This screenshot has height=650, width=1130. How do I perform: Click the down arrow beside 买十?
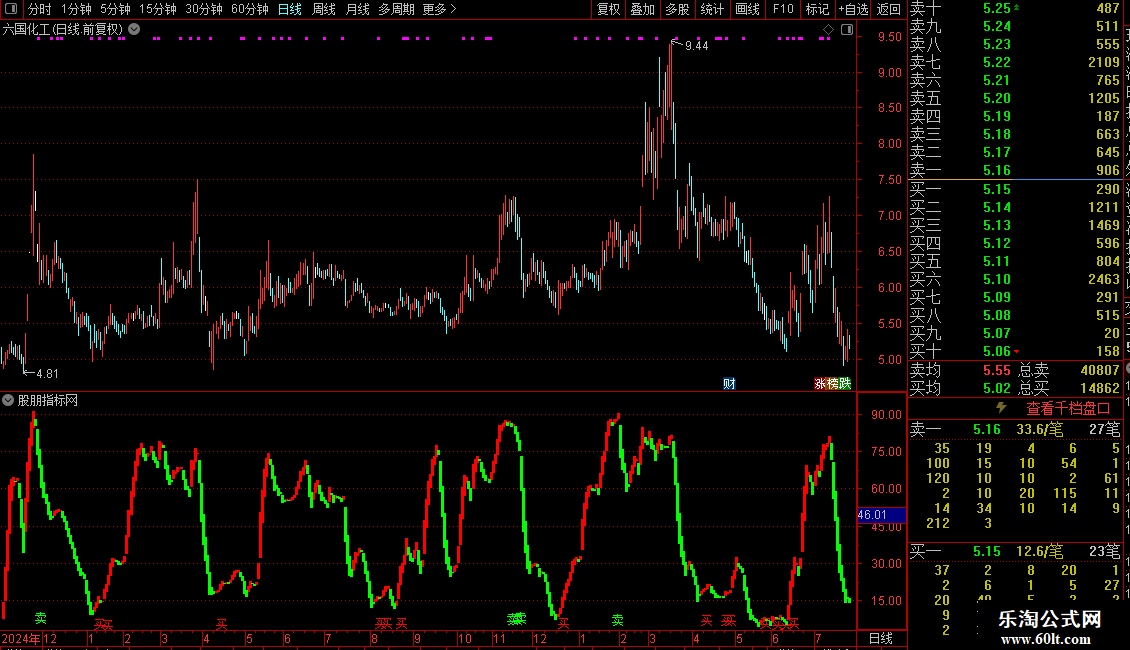(x=1016, y=352)
